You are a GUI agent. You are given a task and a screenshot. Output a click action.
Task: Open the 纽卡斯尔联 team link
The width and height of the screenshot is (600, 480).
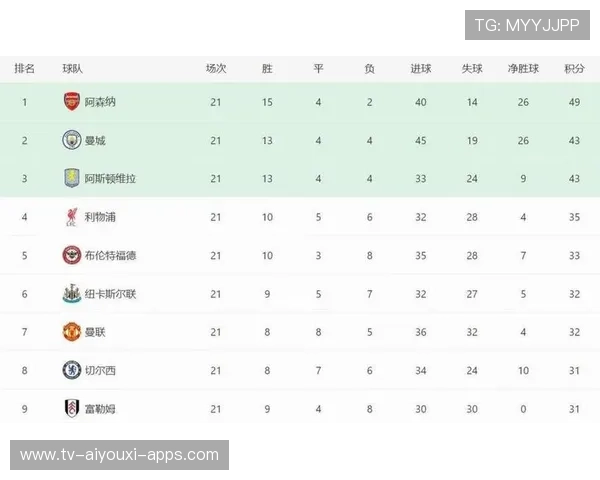110,294
